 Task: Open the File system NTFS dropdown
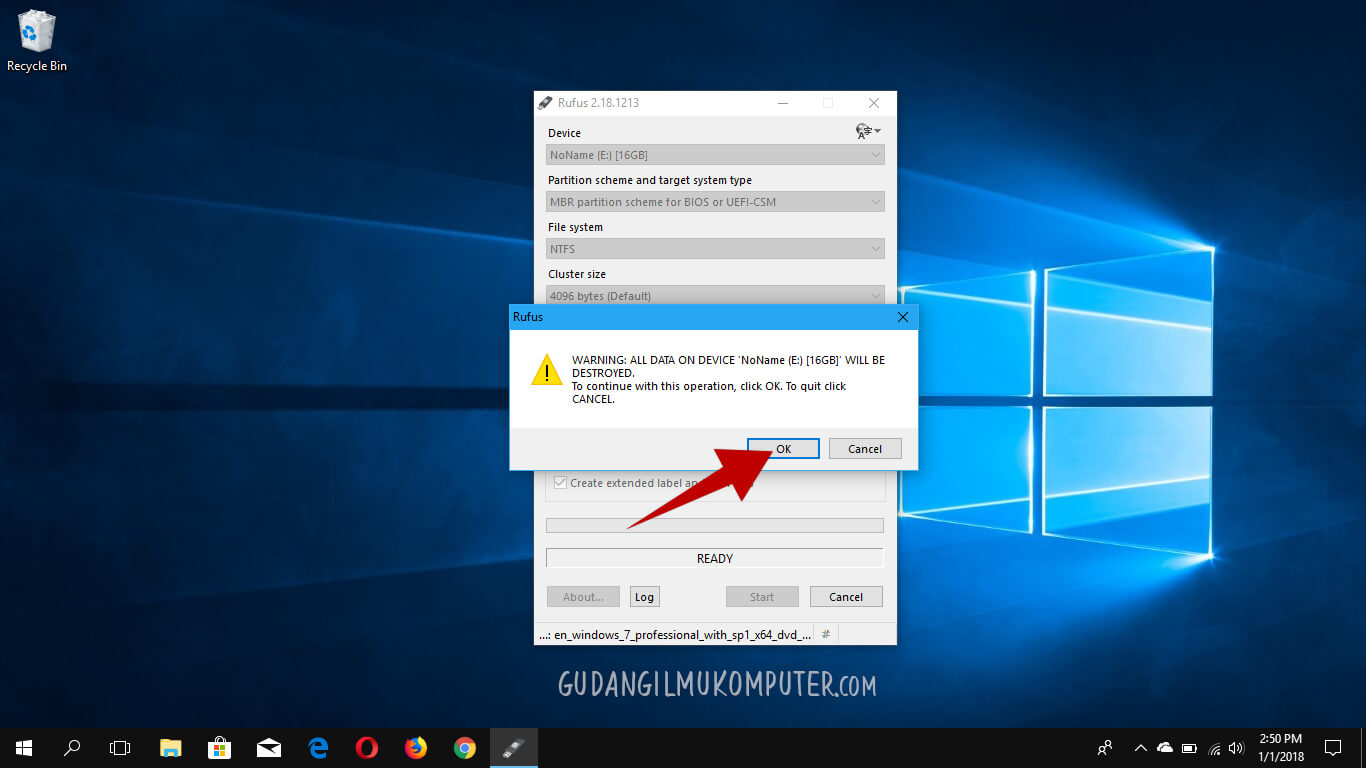coord(715,249)
